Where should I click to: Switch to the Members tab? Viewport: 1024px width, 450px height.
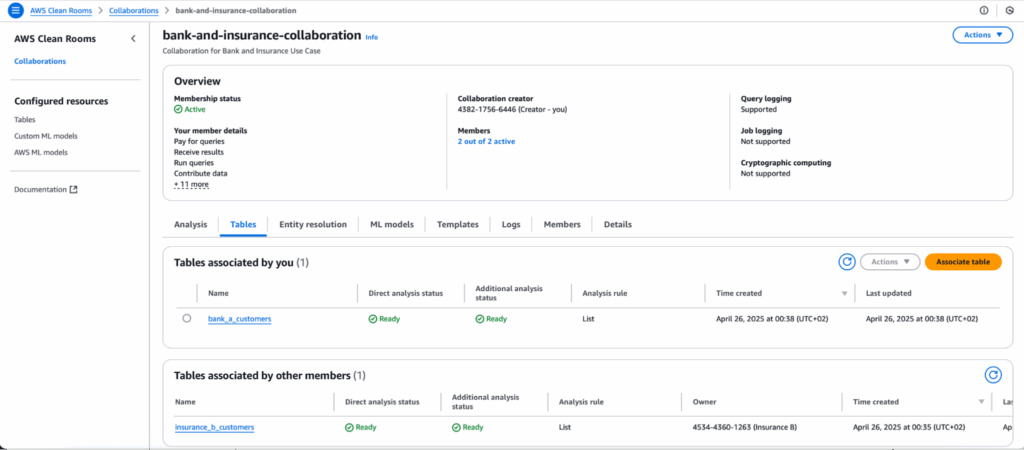click(562, 224)
